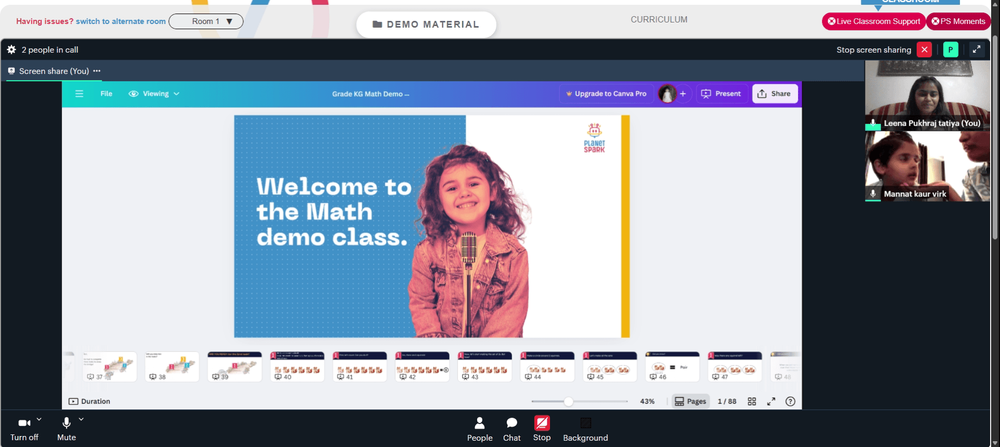Select slide thumbnail 44
Image resolution: width=1000 pixels, height=447 pixels.
pyautogui.click(x=547, y=367)
